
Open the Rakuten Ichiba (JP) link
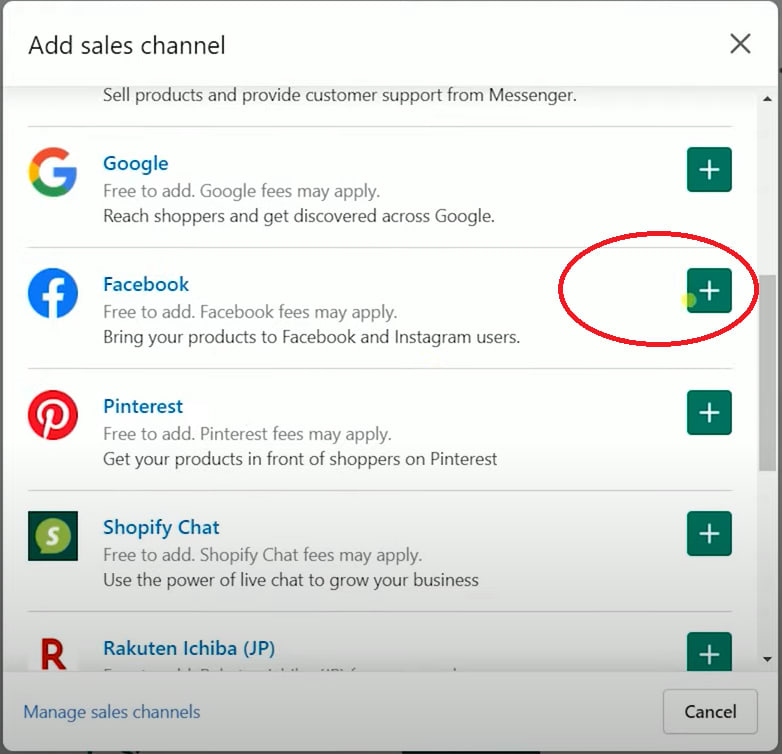tap(189, 648)
